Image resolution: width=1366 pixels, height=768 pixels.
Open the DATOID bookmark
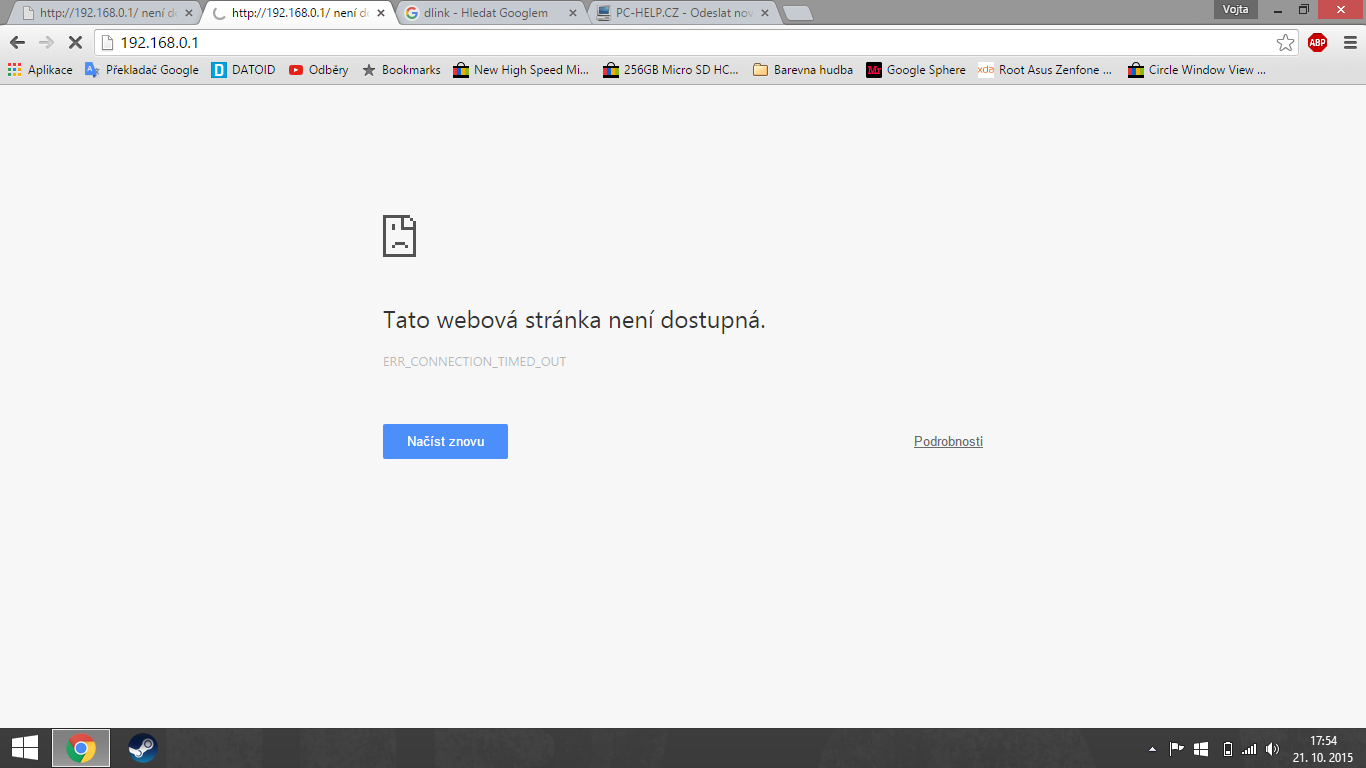243,70
